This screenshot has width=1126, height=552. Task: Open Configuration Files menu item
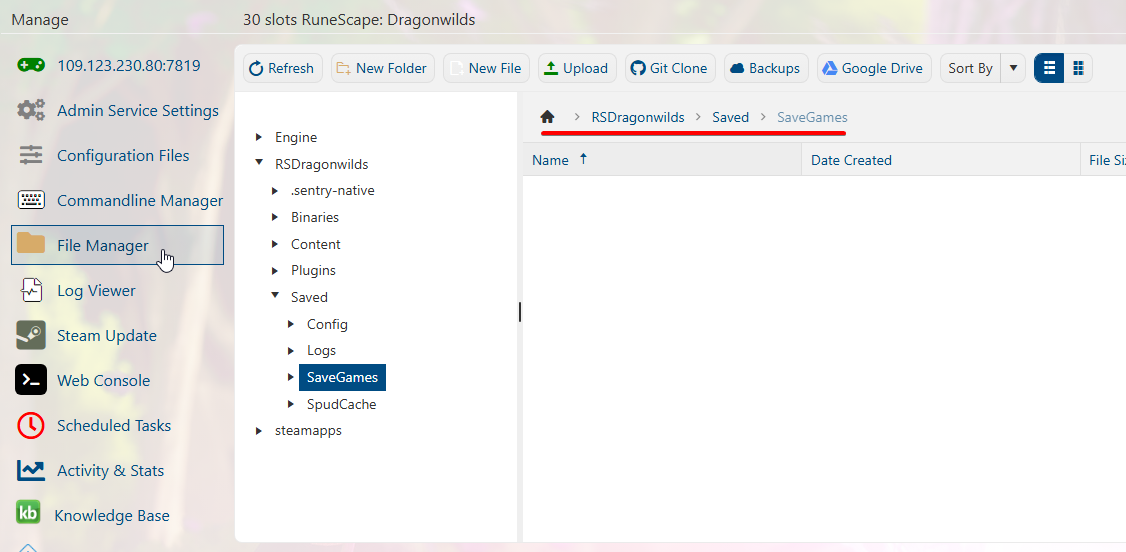123,156
